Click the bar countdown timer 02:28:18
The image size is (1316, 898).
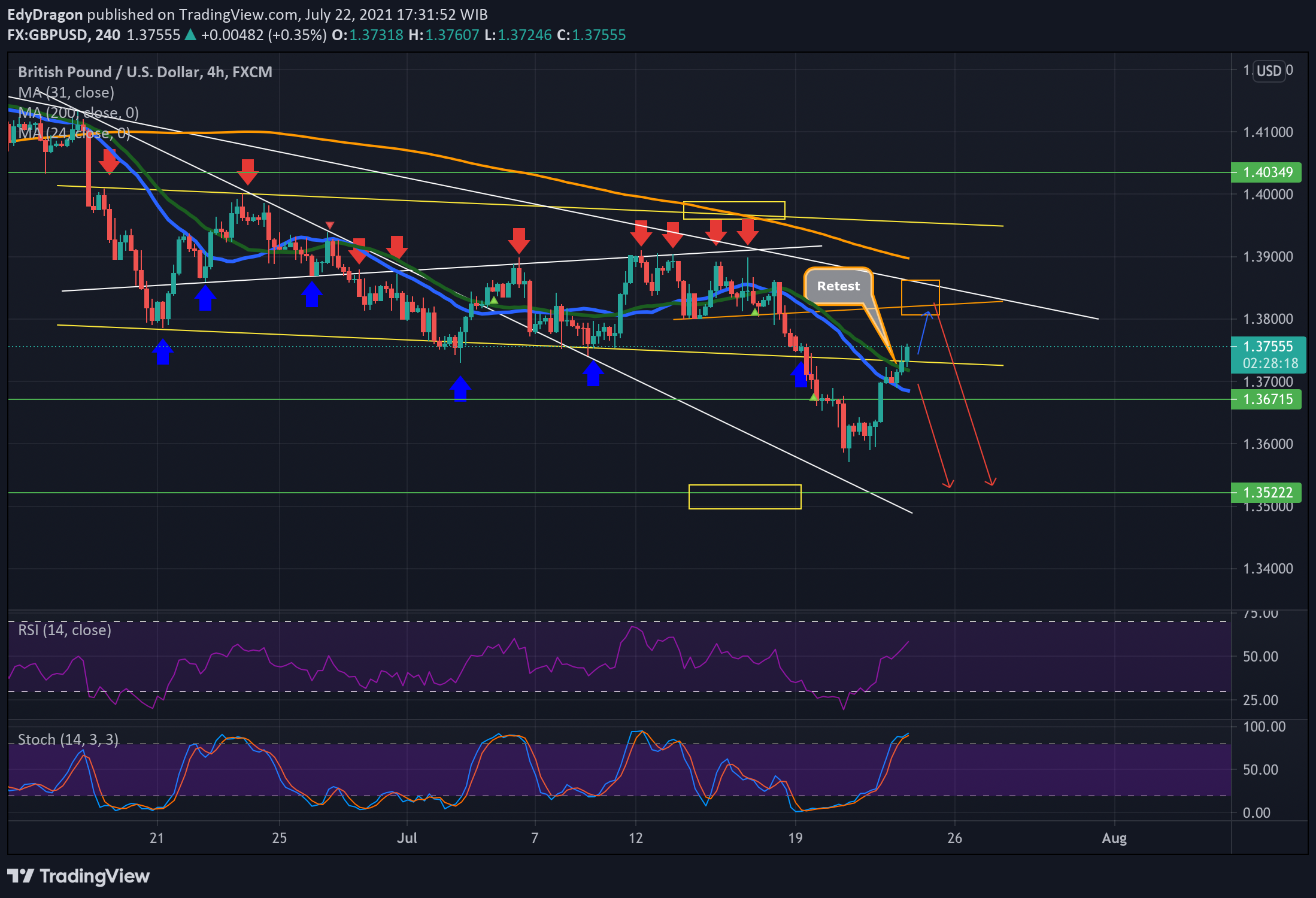click(1270, 363)
